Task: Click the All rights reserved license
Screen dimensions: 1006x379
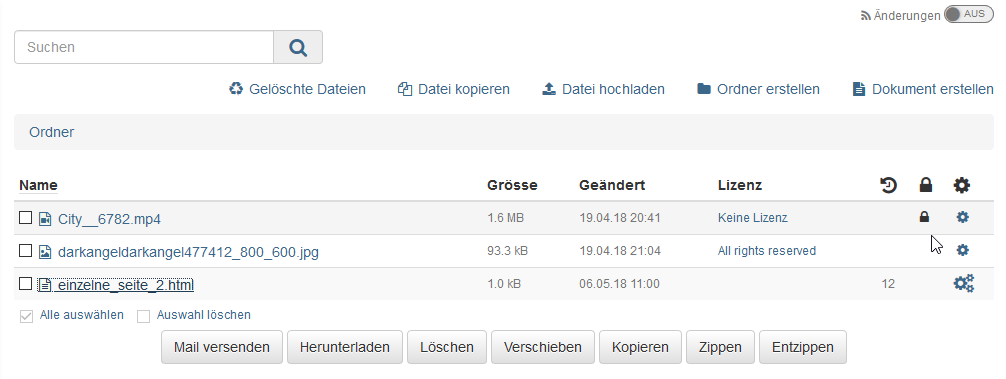Action: [x=767, y=251]
